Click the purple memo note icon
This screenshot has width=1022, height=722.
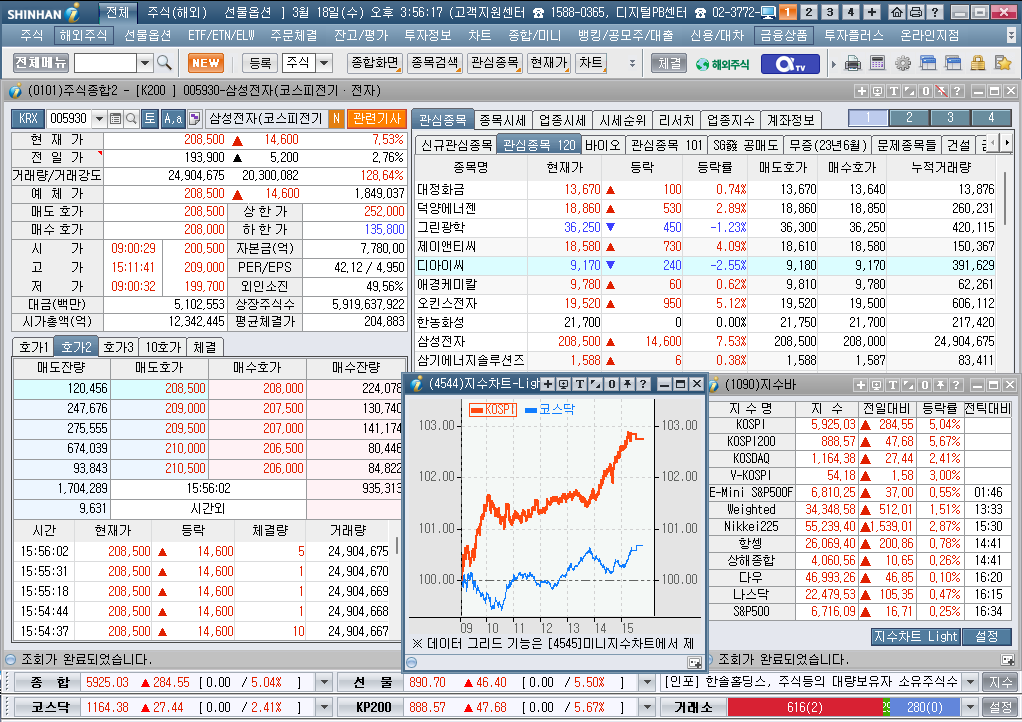click(194, 119)
